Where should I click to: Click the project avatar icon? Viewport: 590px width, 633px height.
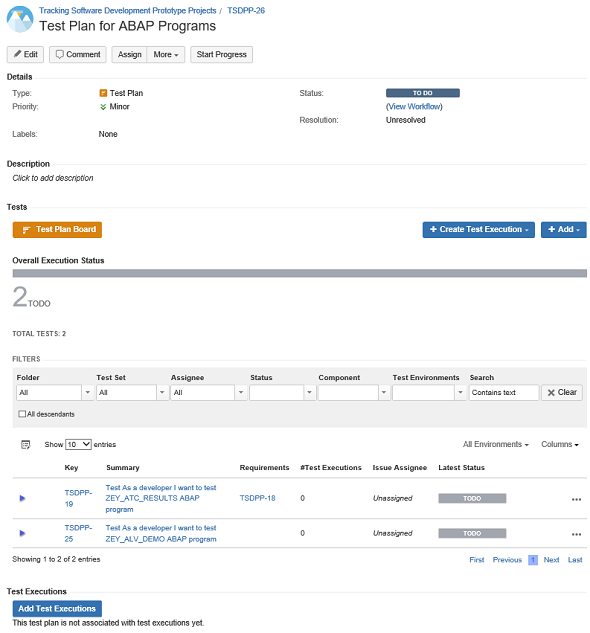[x=20, y=19]
